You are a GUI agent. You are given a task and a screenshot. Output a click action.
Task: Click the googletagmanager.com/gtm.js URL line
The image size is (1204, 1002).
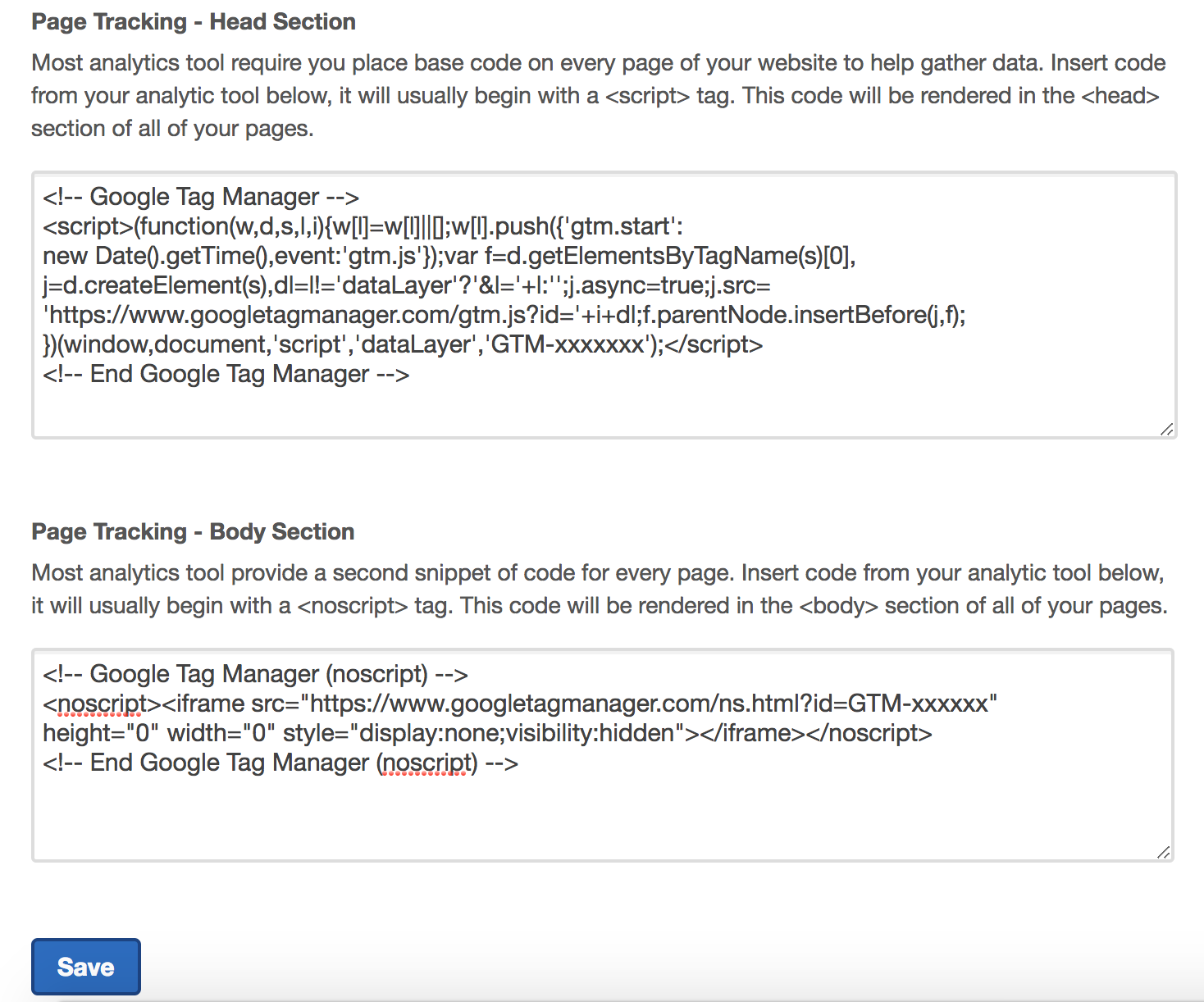point(504,315)
